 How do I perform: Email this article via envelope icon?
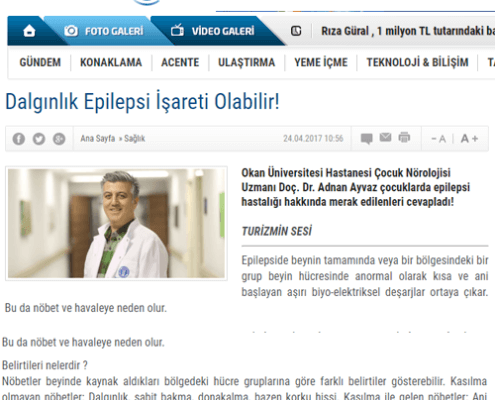(x=385, y=137)
